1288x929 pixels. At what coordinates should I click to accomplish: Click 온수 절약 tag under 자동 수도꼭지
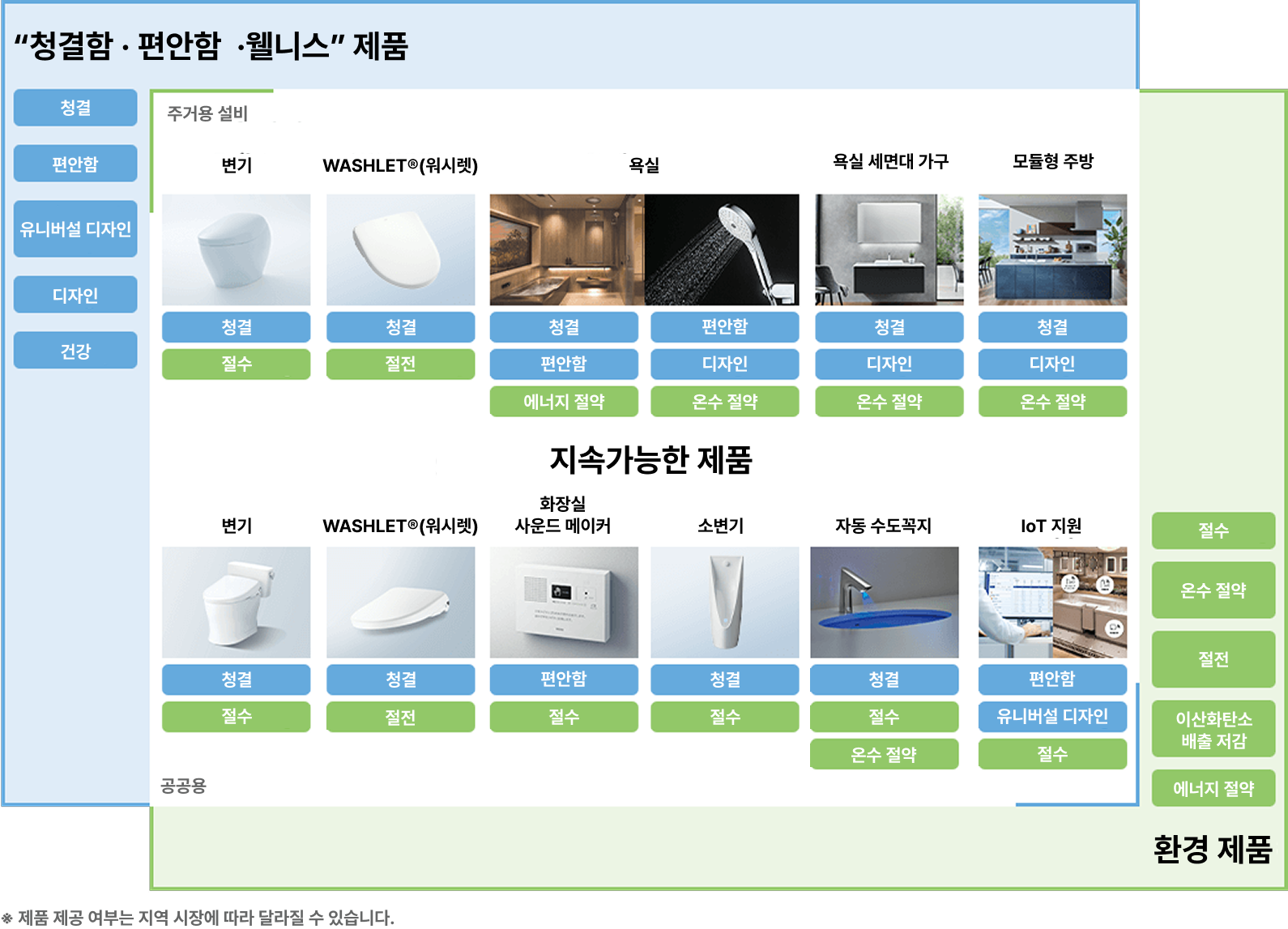click(884, 754)
